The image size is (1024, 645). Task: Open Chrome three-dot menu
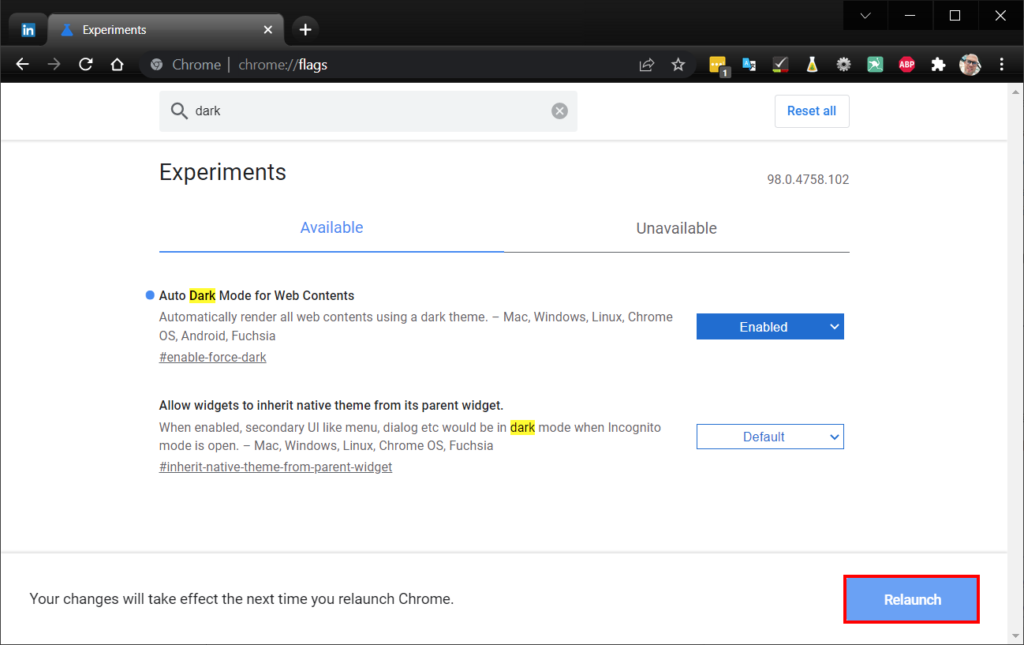click(x=1001, y=65)
